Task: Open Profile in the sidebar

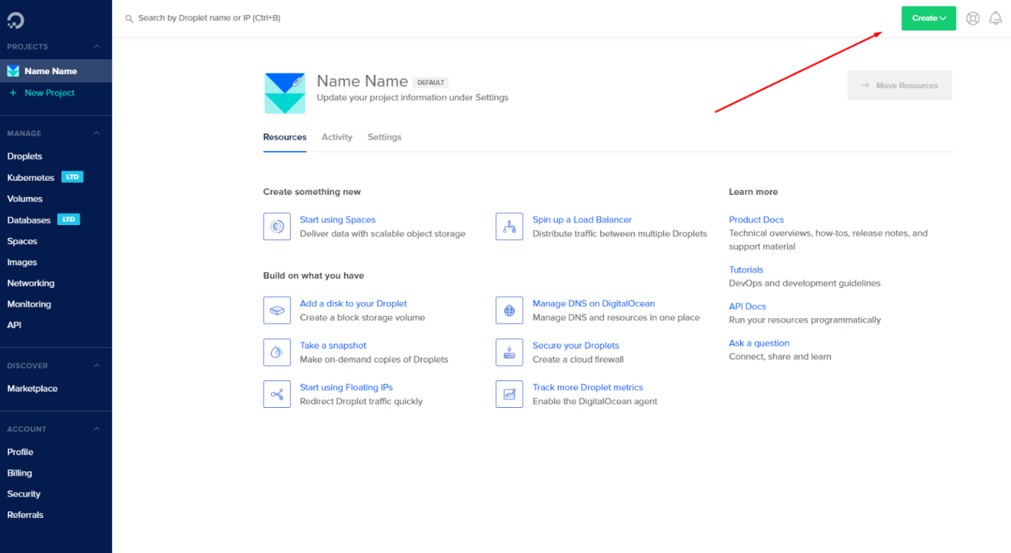Action: click(x=20, y=452)
